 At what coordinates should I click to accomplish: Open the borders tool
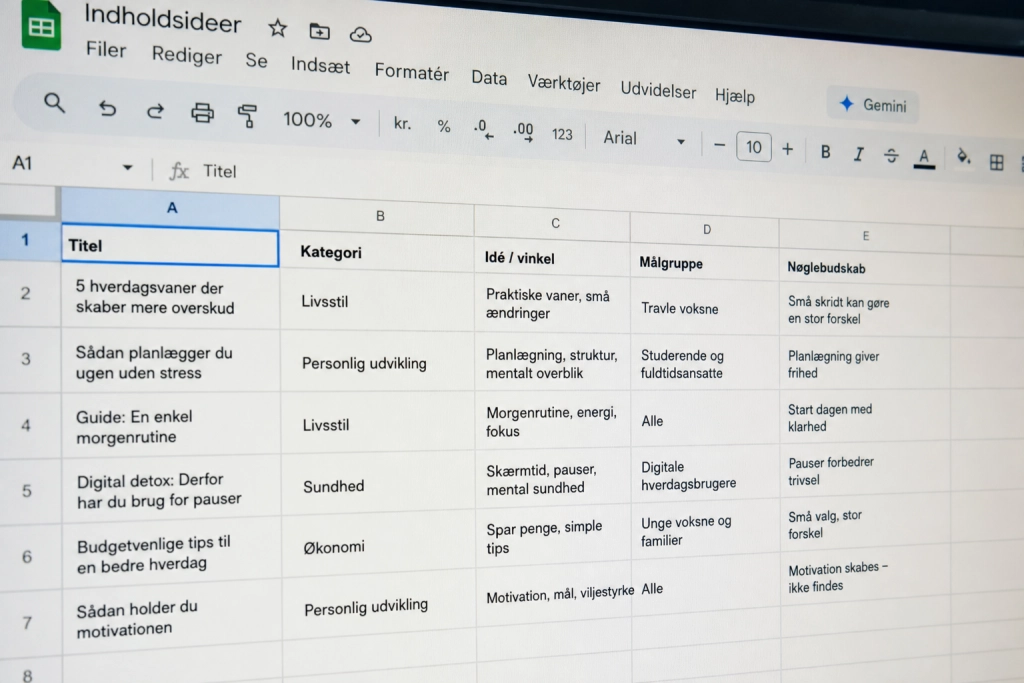pos(997,162)
